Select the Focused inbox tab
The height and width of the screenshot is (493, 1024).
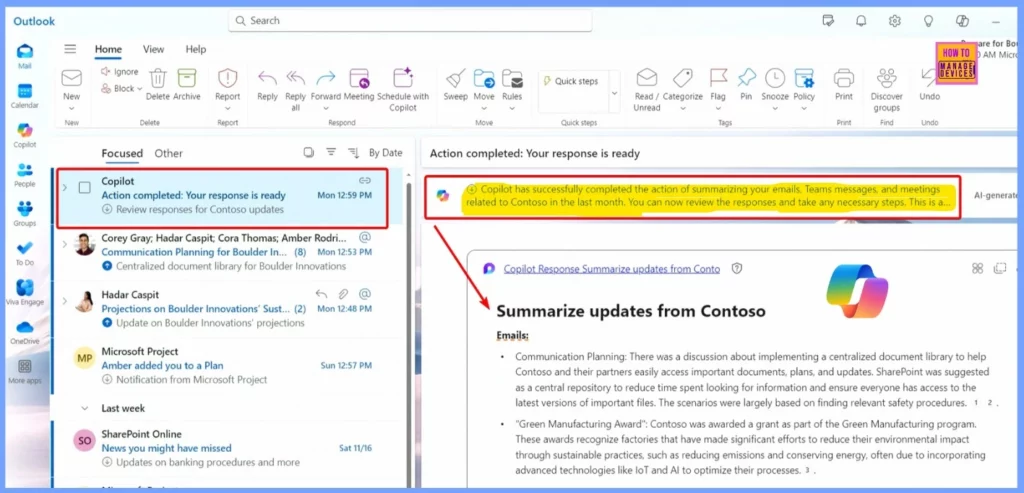tap(122, 153)
